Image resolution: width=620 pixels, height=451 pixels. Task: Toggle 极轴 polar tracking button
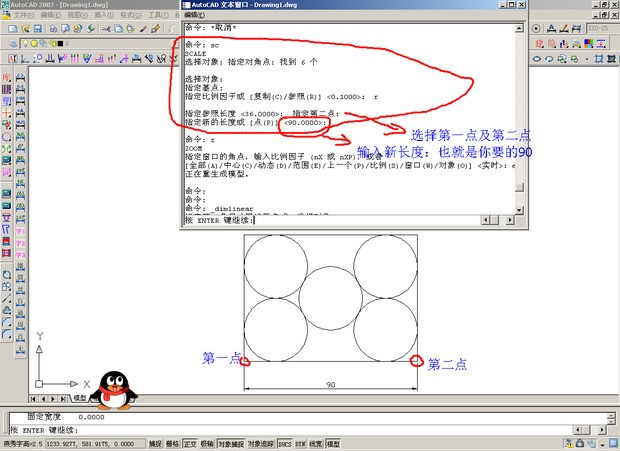207,443
